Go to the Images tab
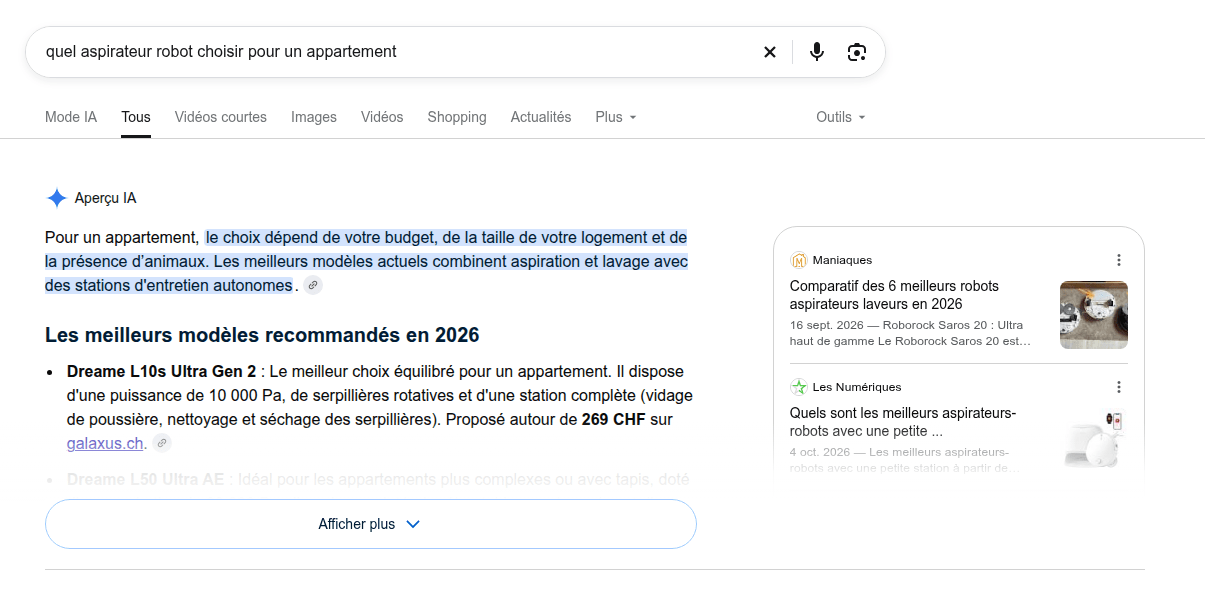Viewport: 1205px width, 590px height. 314,117
